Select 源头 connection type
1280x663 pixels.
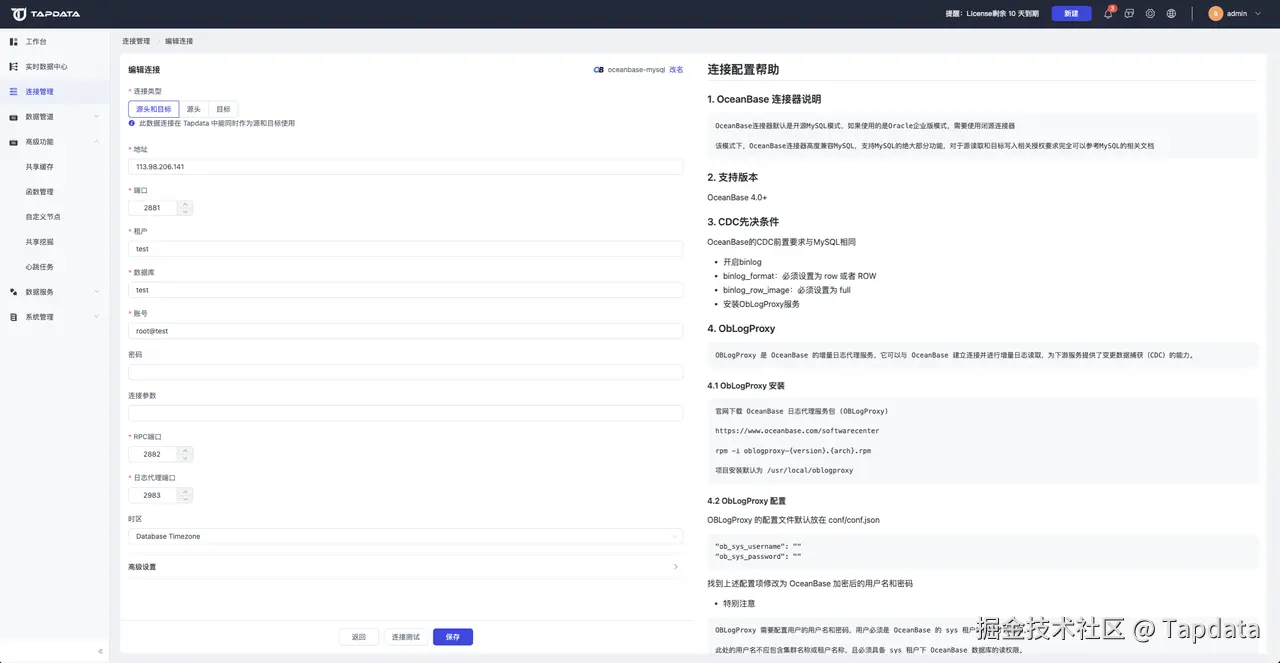click(x=194, y=109)
